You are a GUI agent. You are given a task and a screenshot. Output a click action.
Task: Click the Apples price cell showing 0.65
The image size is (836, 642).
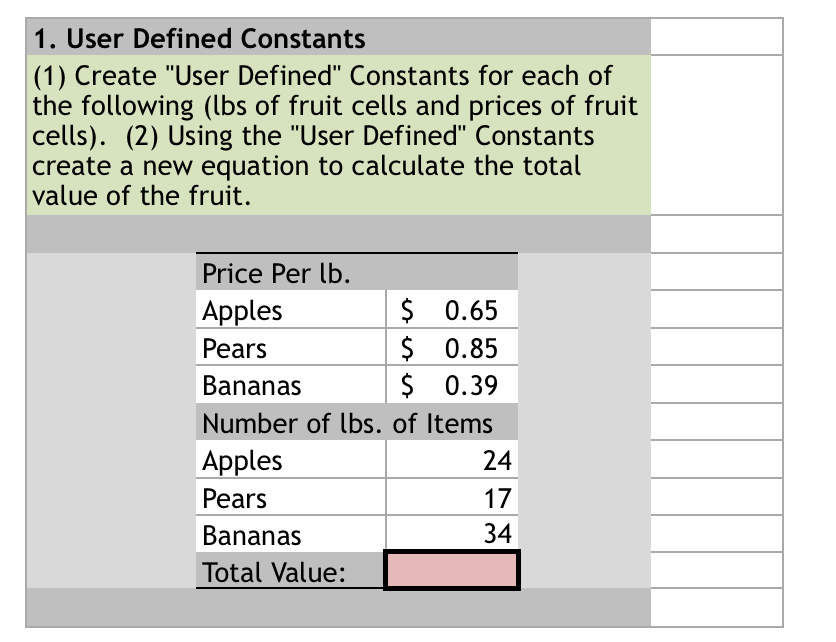(452, 309)
